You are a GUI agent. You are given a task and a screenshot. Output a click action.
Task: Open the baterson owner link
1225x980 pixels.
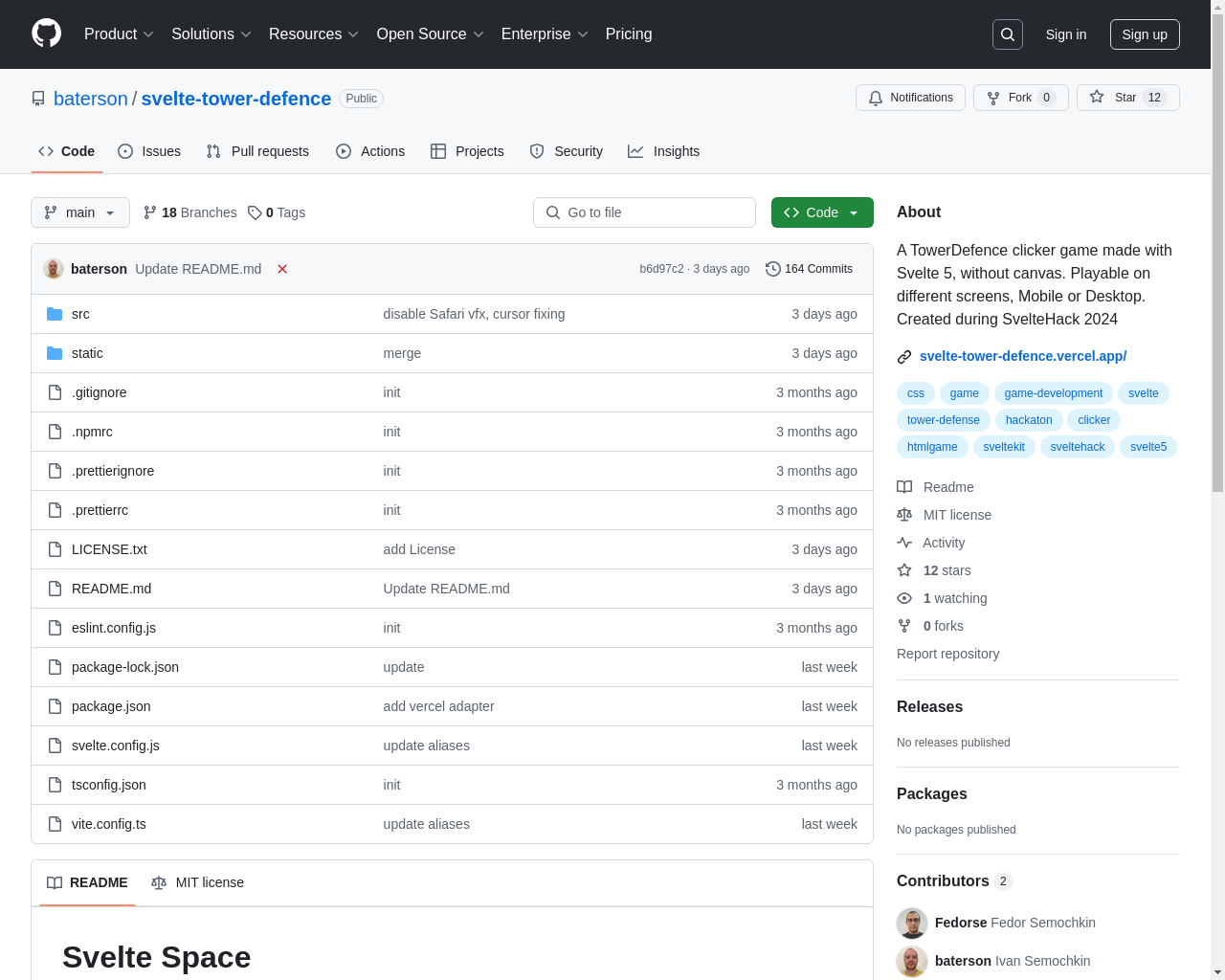click(x=91, y=99)
